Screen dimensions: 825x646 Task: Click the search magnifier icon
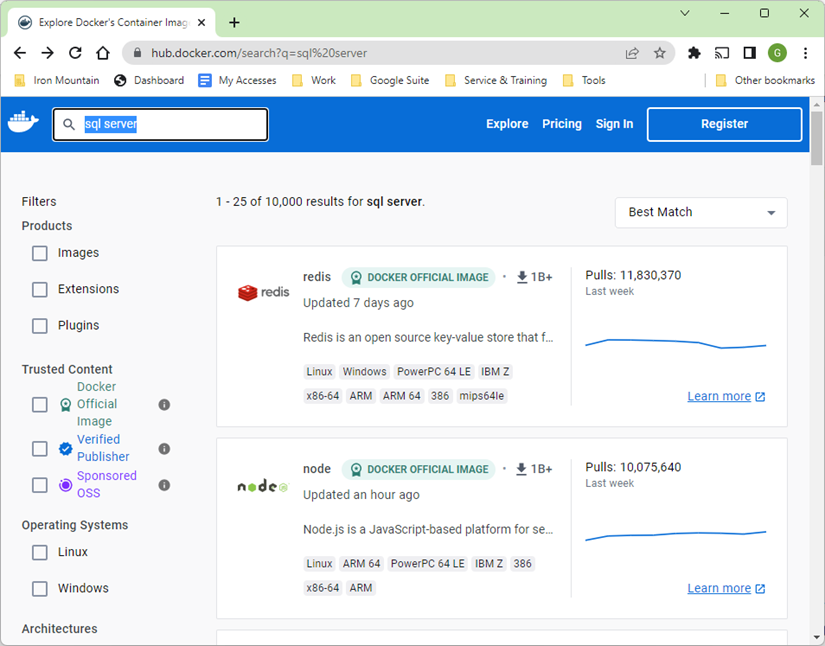(68, 123)
